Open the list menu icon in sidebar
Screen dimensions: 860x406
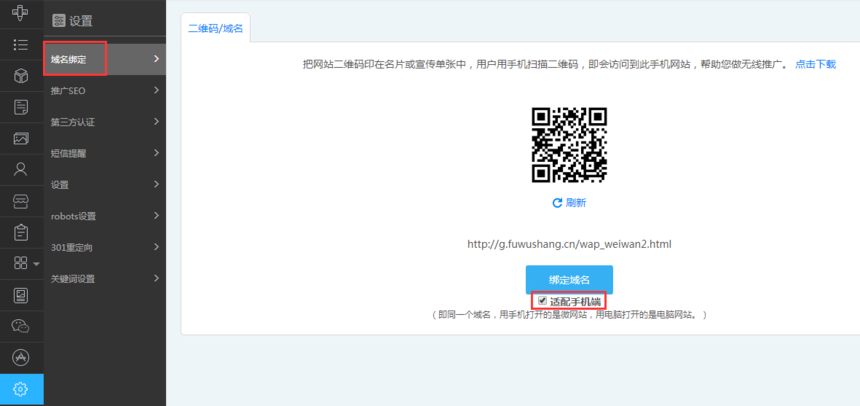point(21,44)
